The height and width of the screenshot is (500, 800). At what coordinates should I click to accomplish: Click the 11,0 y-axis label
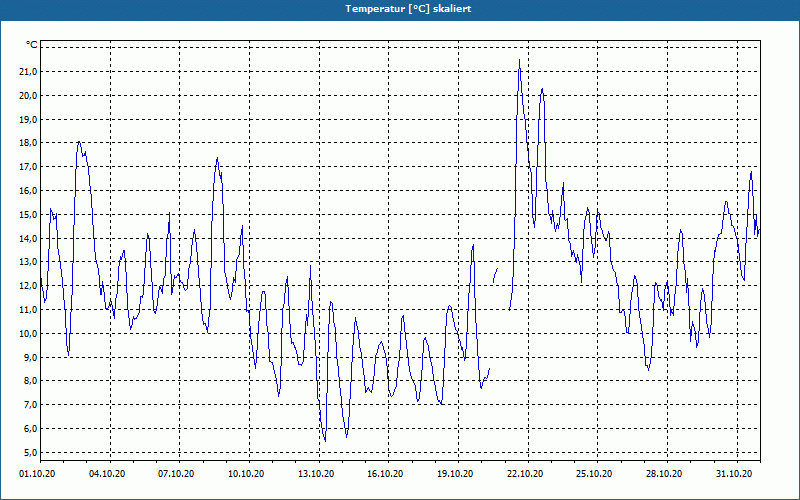tap(28, 310)
